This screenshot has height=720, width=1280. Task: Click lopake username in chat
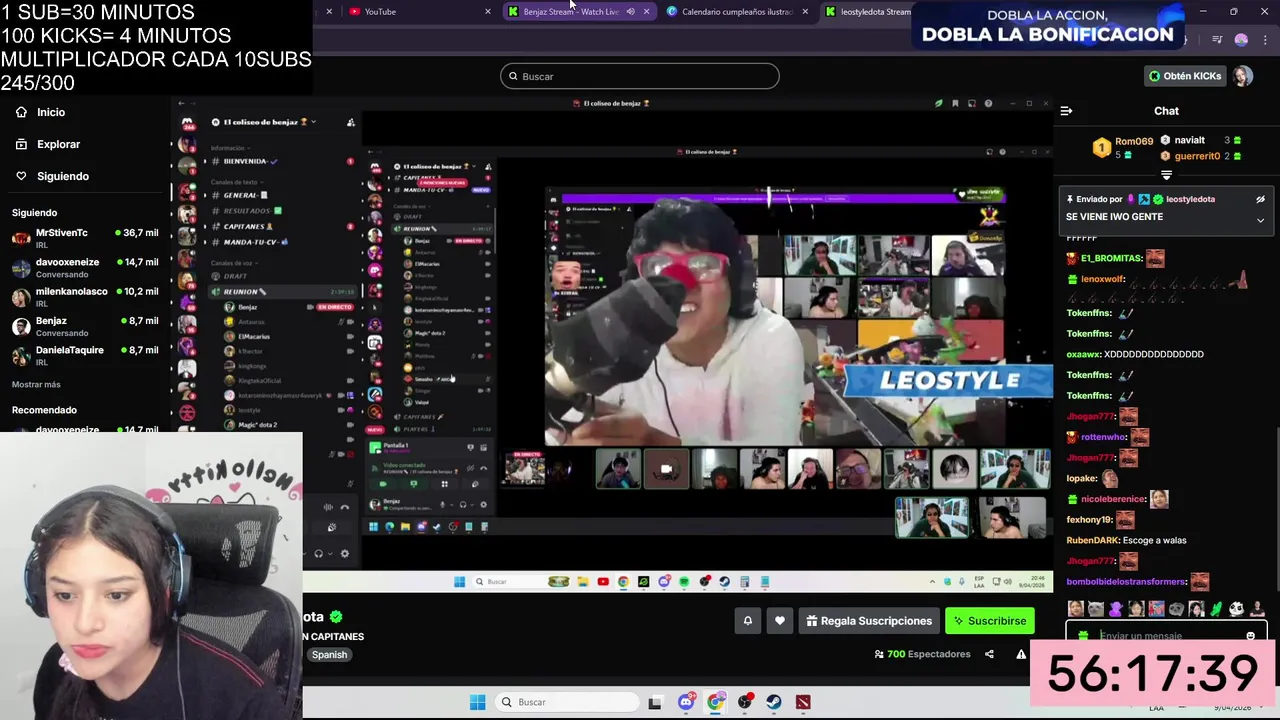tap(1081, 479)
